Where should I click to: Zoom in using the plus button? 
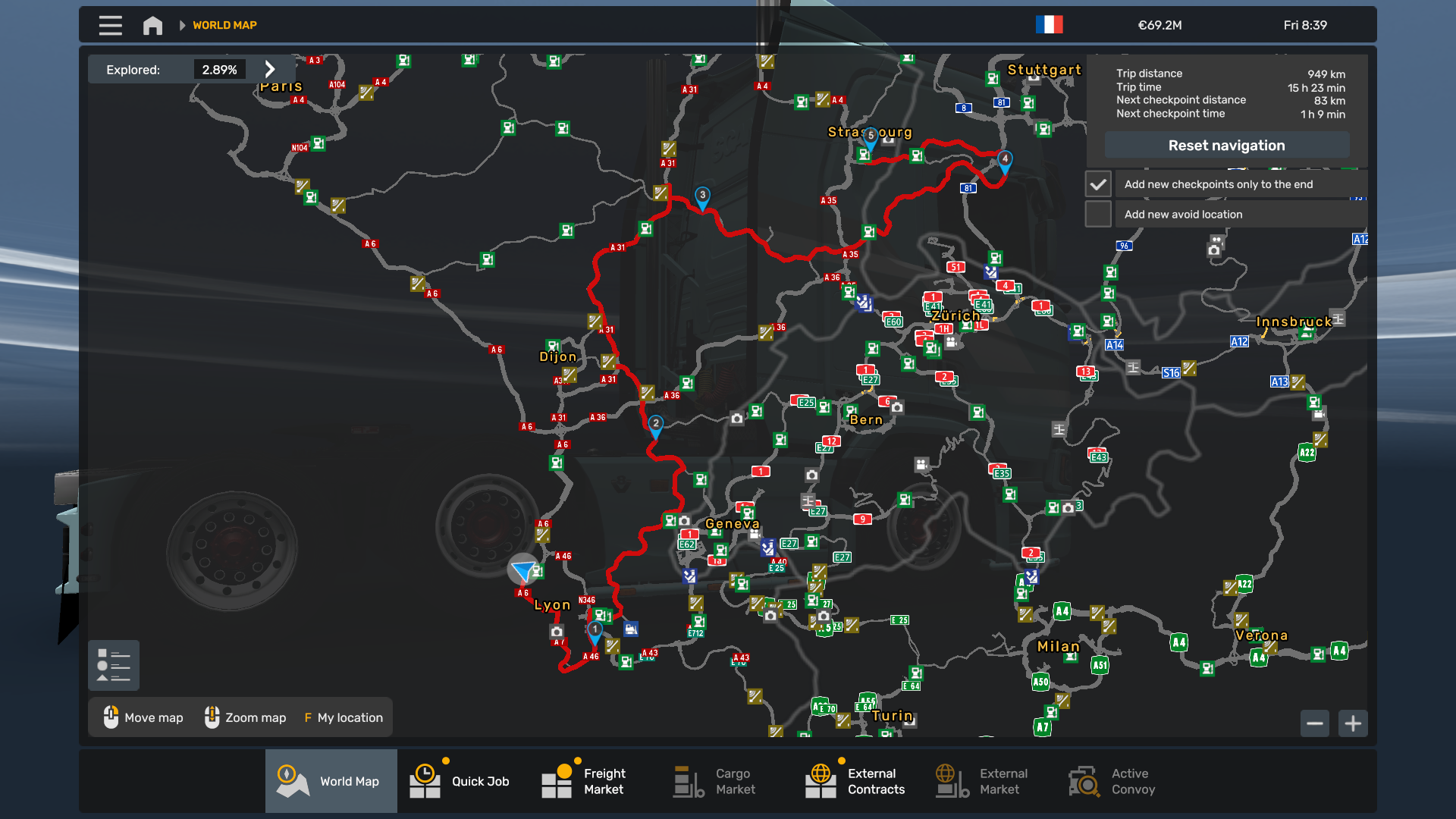pyautogui.click(x=1353, y=723)
